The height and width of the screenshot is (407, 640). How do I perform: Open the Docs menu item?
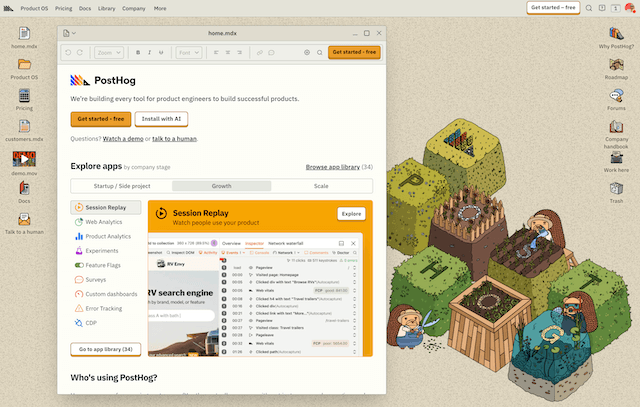[85, 8]
